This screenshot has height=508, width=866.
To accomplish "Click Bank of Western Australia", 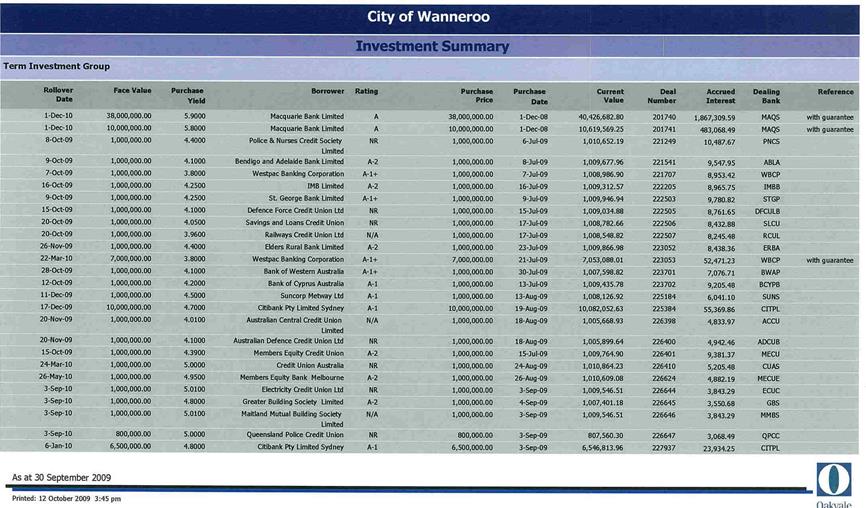I will click(303, 271).
